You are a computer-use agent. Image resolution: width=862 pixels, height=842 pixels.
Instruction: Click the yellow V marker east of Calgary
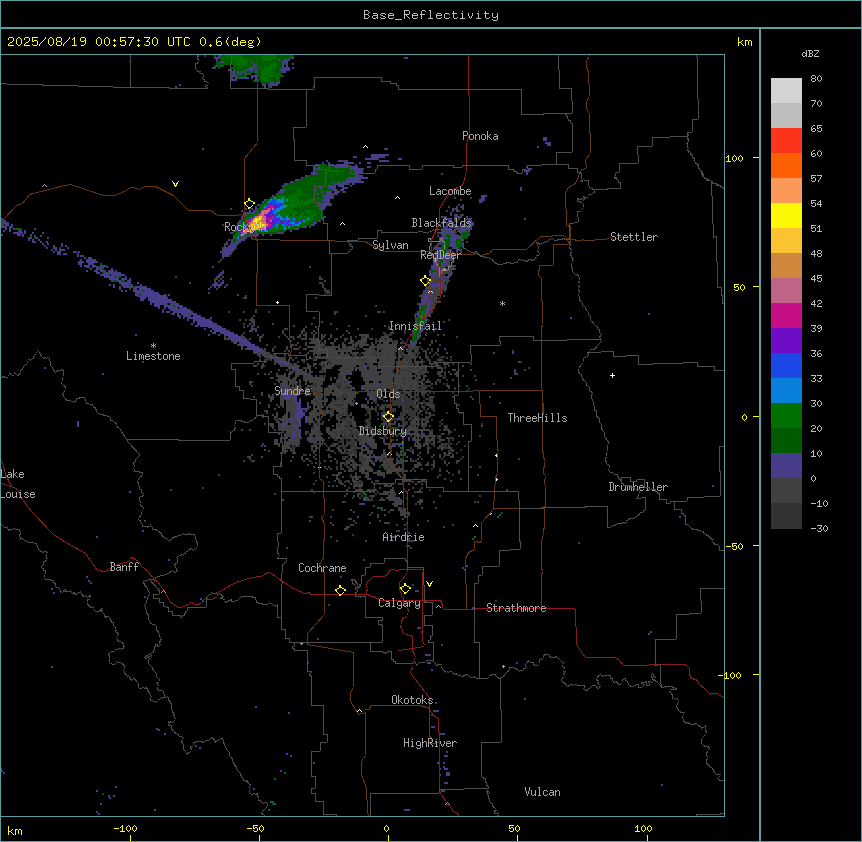[429, 584]
